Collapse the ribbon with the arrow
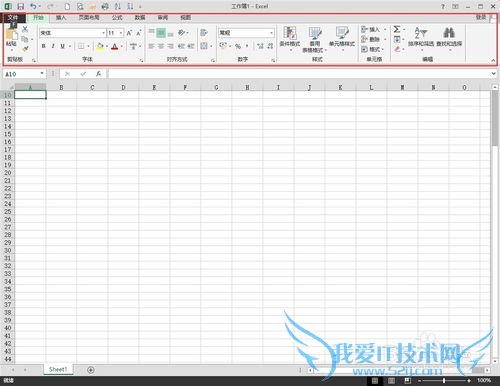500x386 pixels. (x=493, y=60)
